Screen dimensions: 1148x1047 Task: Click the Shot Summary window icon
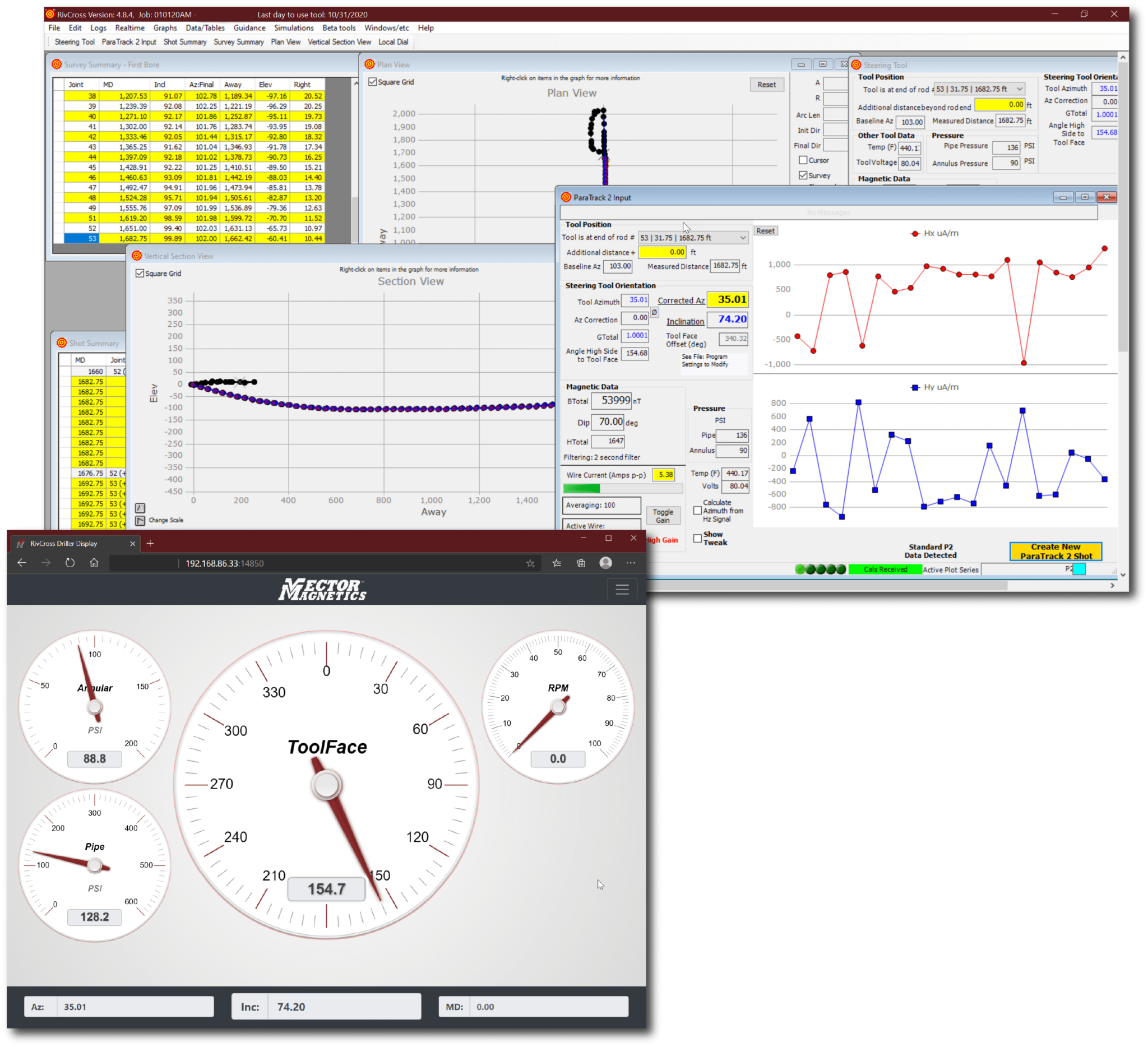[x=62, y=342]
